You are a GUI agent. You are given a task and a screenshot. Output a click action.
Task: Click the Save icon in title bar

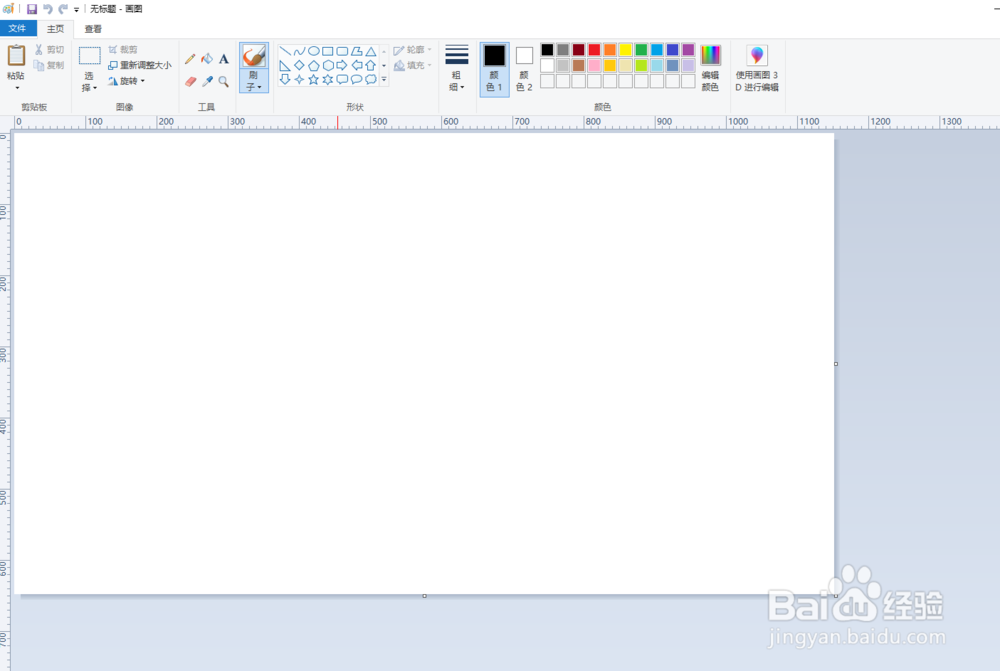pyautogui.click(x=32, y=9)
